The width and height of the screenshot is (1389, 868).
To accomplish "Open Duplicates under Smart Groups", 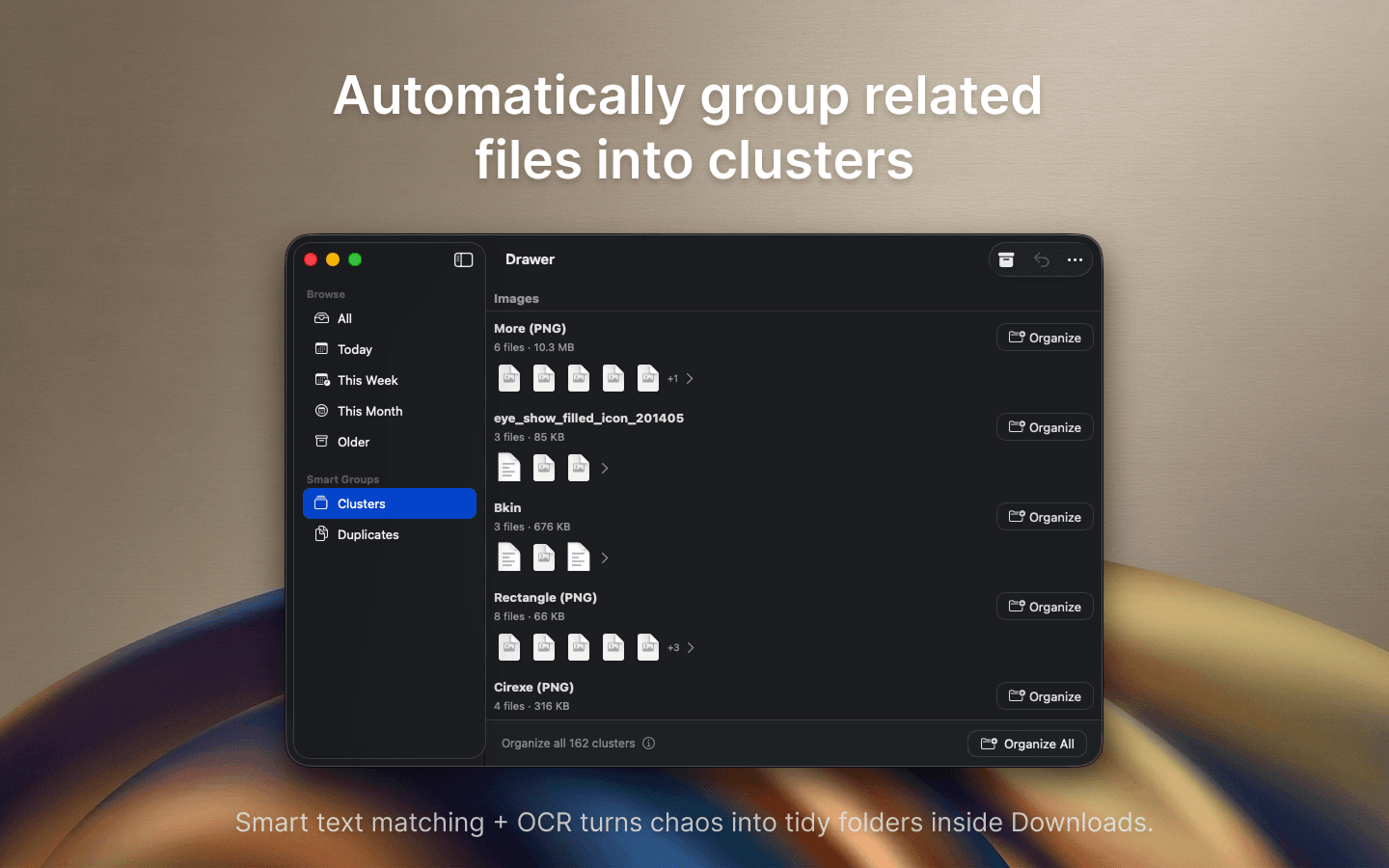I will point(390,534).
